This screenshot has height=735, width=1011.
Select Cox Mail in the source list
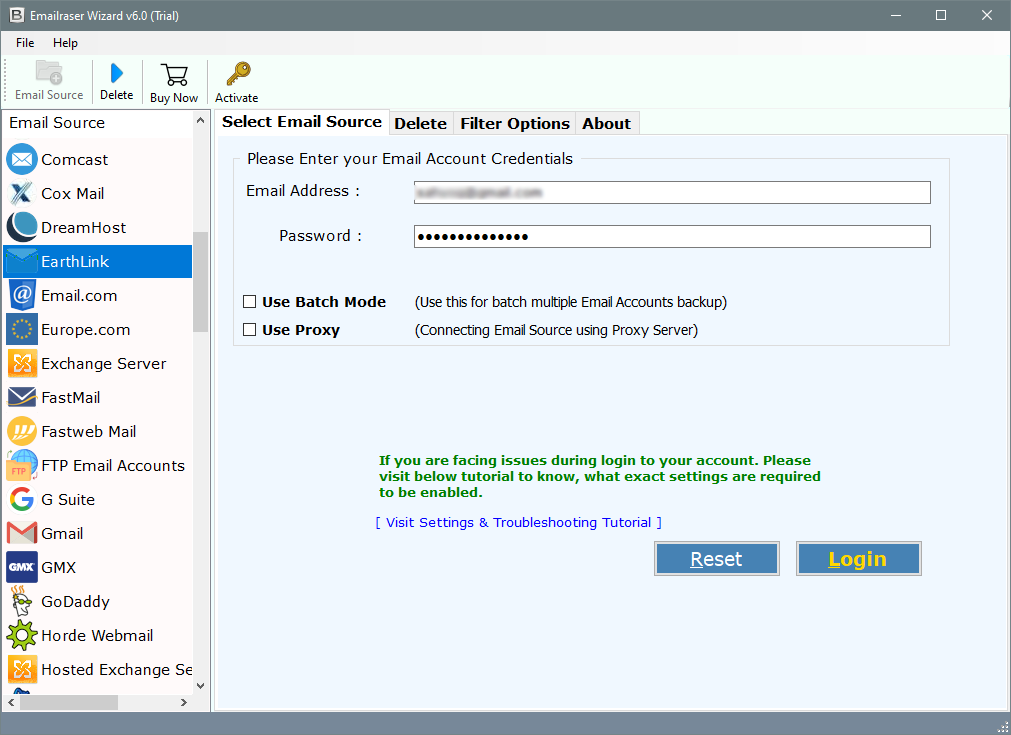point(98,193)
